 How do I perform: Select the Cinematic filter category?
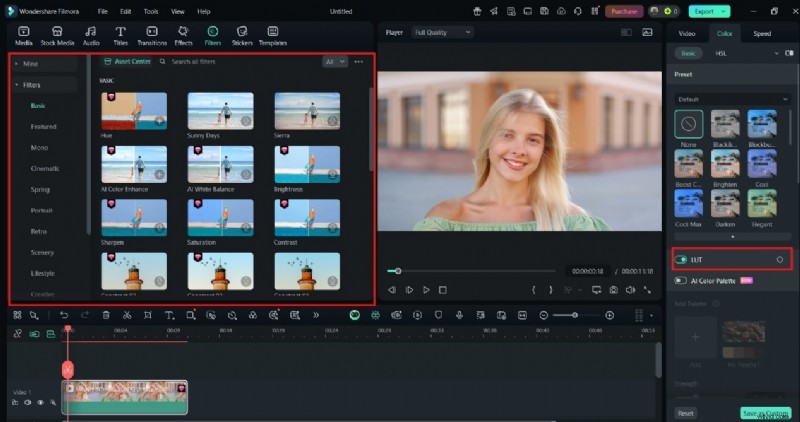tap(45, 168)
